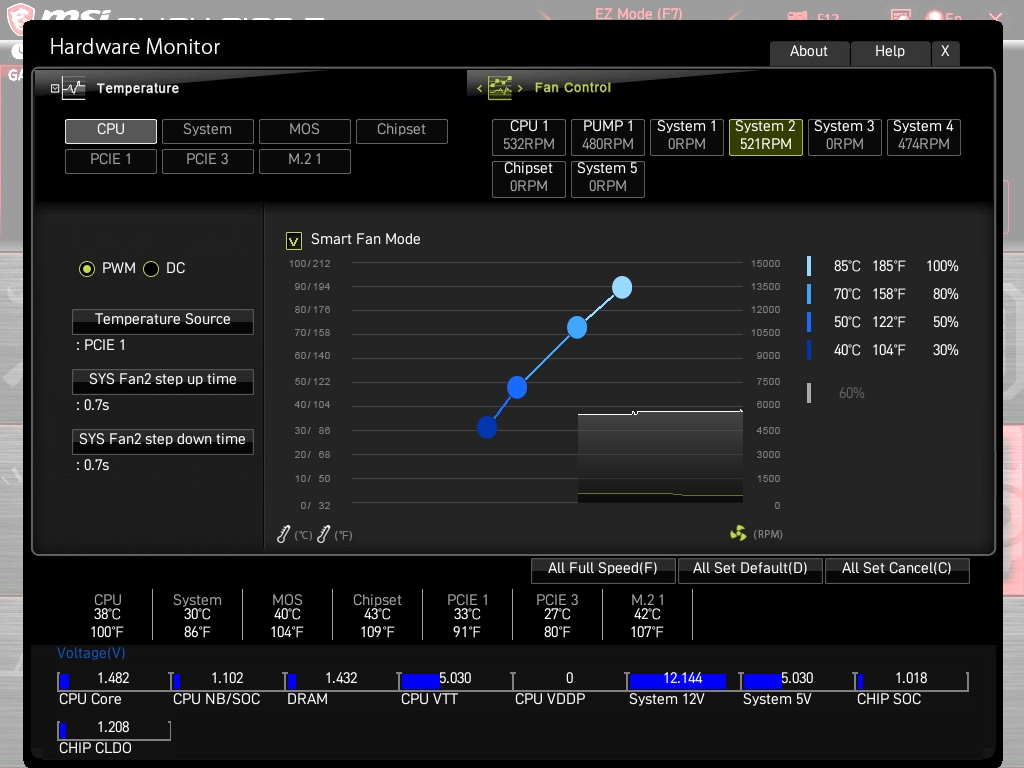The height and width of the screenshot is (768, 1024).
Task: Click the All Full Speed(F) button
Action: [603, 570]
